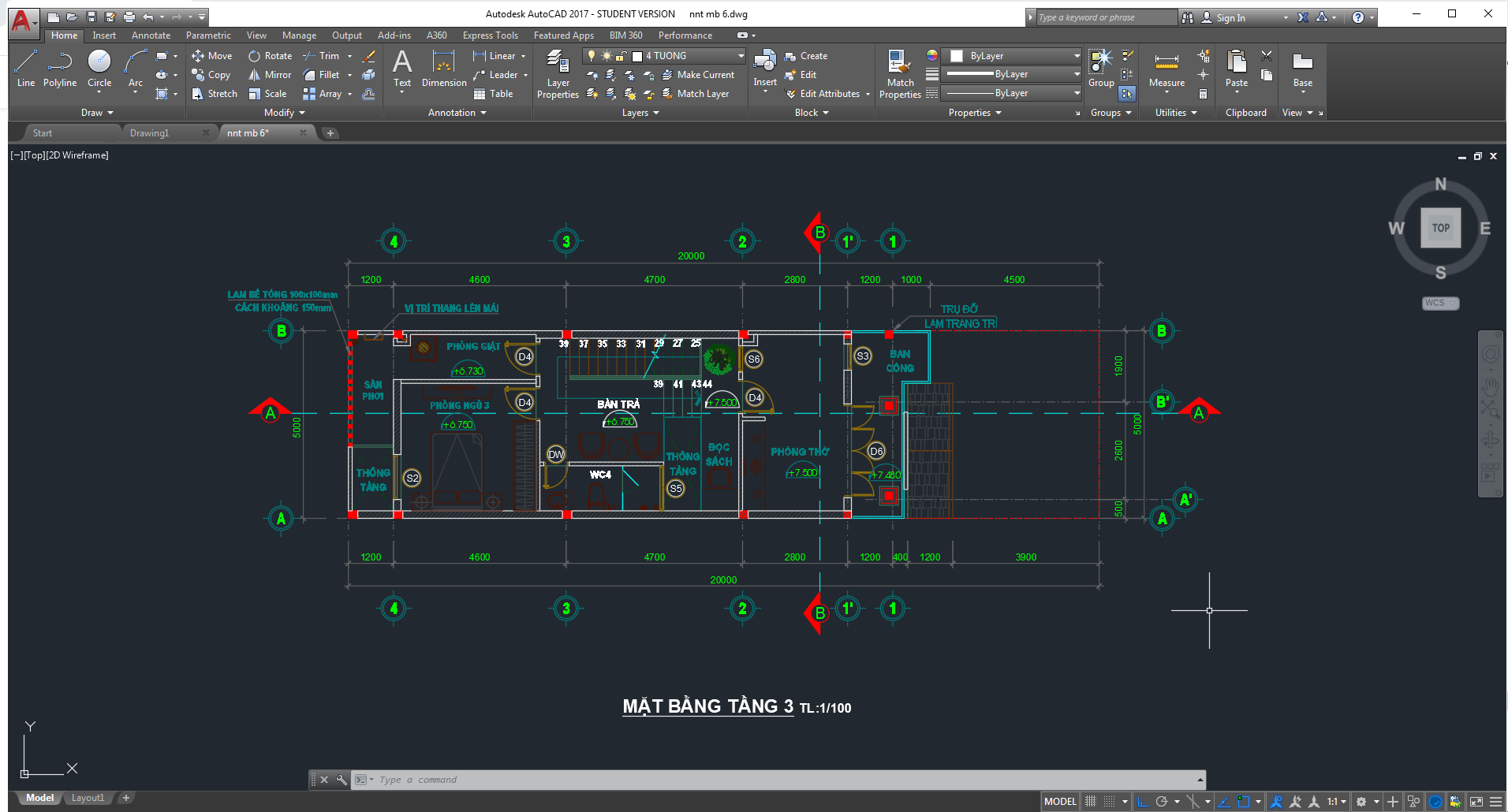Viewport: 1508px width, 812px height.
Task: Select the Mirror tool
Action: click(x=270, y=74)
